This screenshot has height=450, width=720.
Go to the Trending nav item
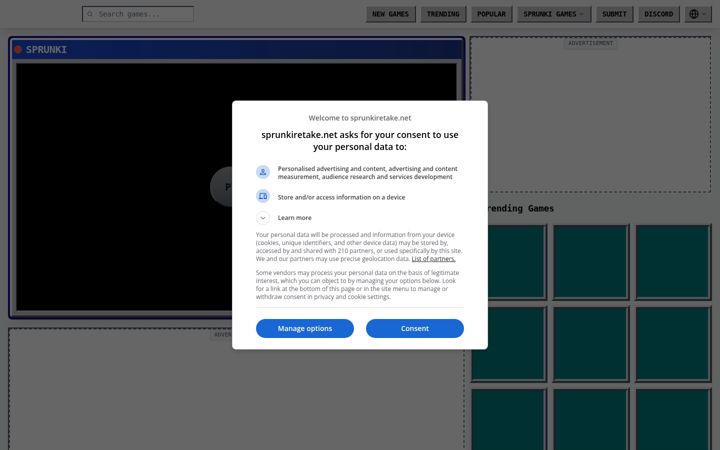click(x=443, y=14)
